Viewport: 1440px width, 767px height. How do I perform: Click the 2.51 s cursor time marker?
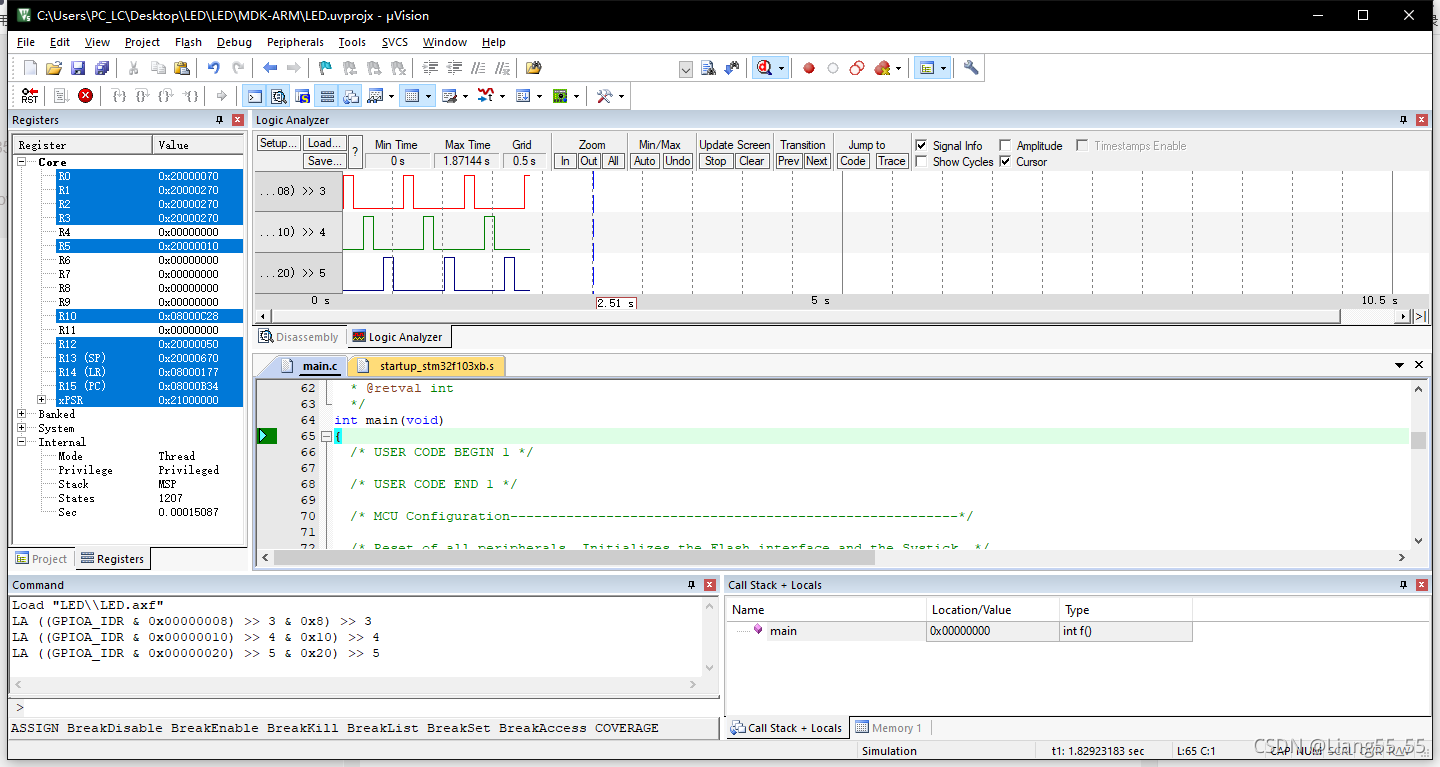pyautogui.click(x=616, y=303)
